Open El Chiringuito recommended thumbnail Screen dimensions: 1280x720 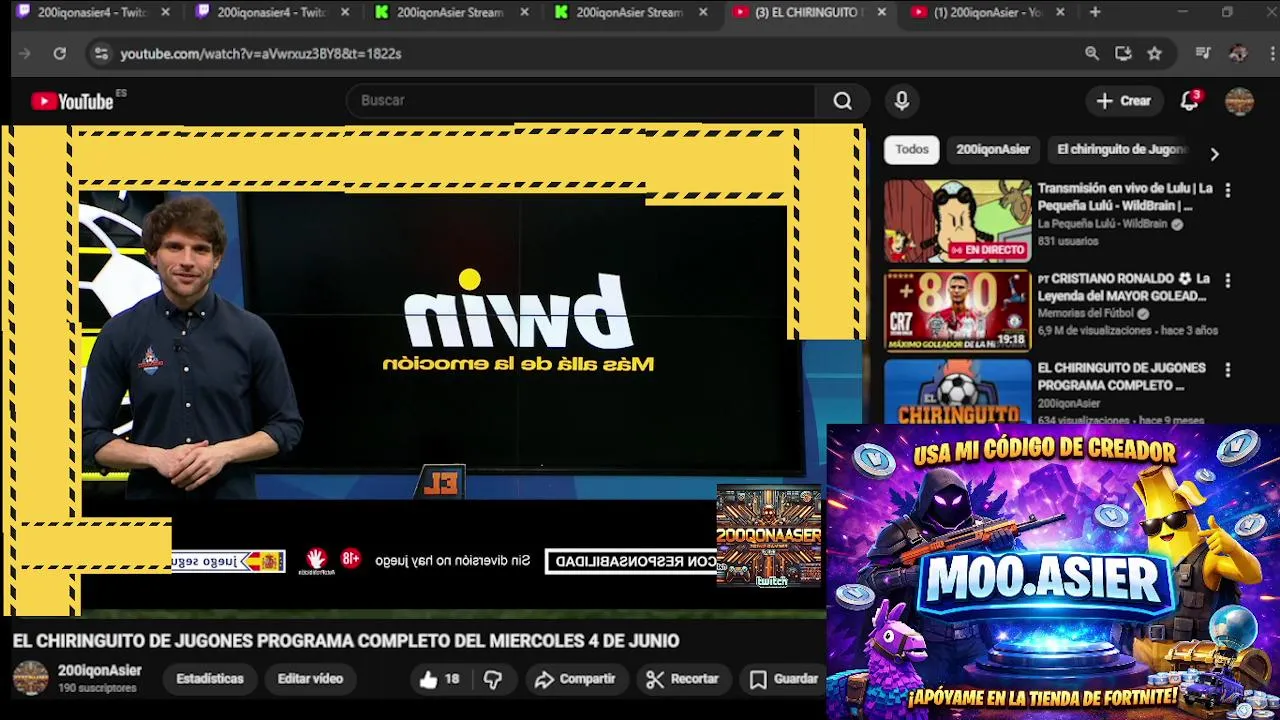(957, 391)
